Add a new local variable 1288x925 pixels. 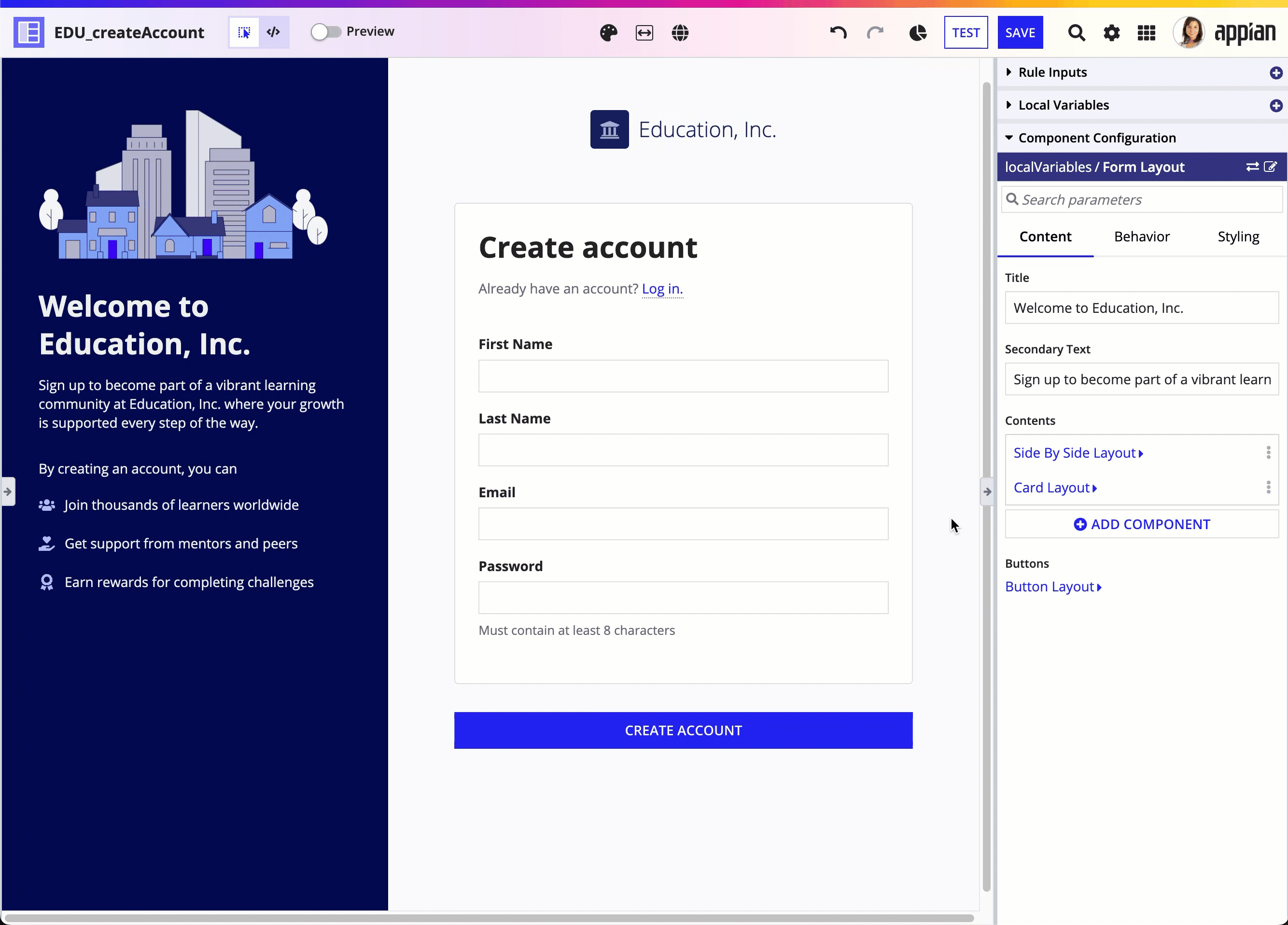coord(1275,106)
